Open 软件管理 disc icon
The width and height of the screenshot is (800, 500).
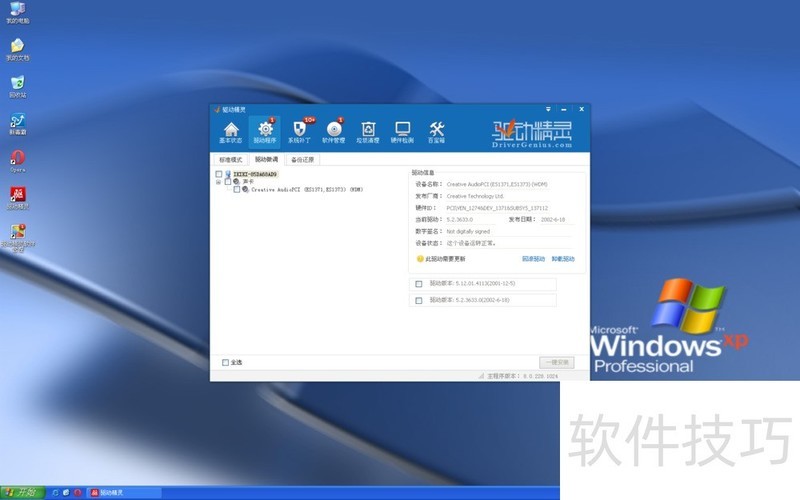click(x=334, y=131)
